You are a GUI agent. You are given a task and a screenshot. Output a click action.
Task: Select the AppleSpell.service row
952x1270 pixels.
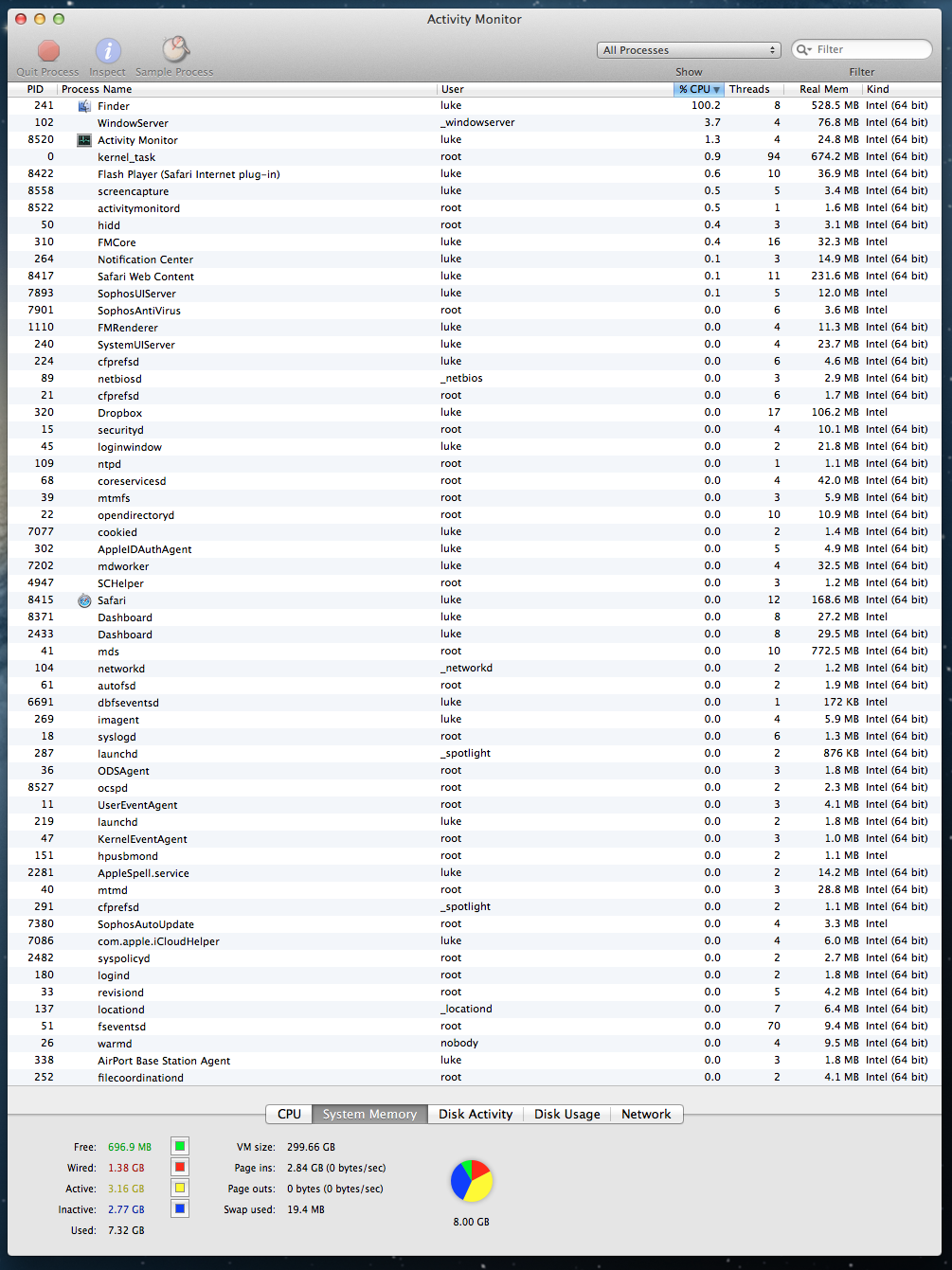pos(476,873)
